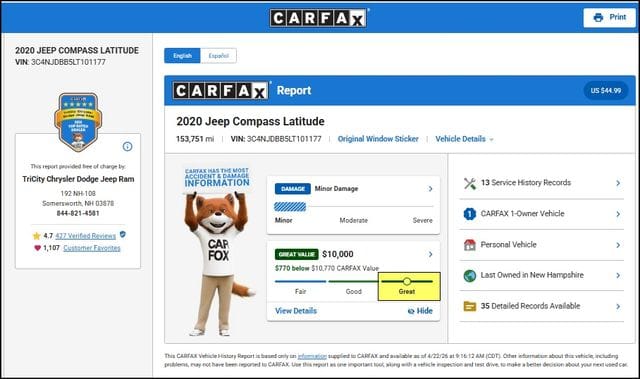Click the verified shield icon beside reviews
This screenshot has height=379, width=640.
[122, 235]
